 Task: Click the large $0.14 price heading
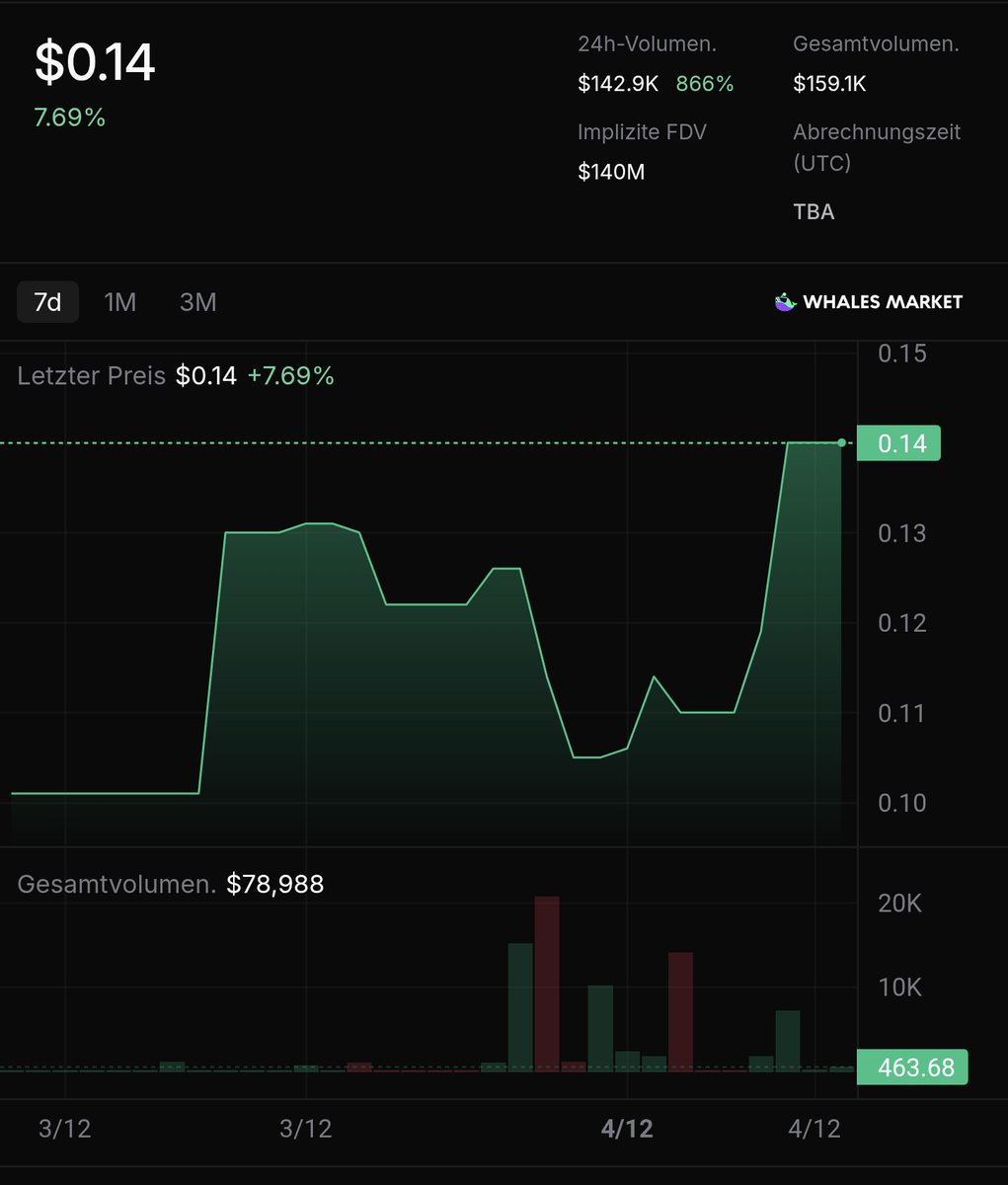click(x=95, y=62)
